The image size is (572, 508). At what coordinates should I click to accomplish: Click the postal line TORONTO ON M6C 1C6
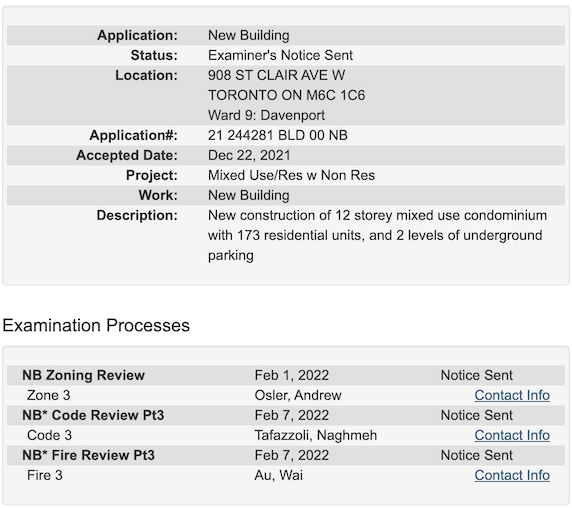(286, 96)
